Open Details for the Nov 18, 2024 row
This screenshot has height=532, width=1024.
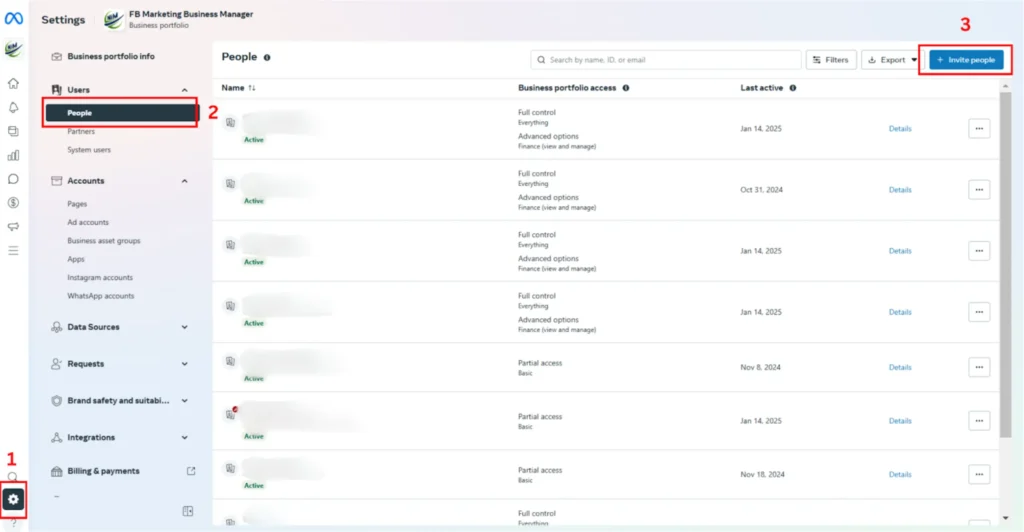pos(900,475)
